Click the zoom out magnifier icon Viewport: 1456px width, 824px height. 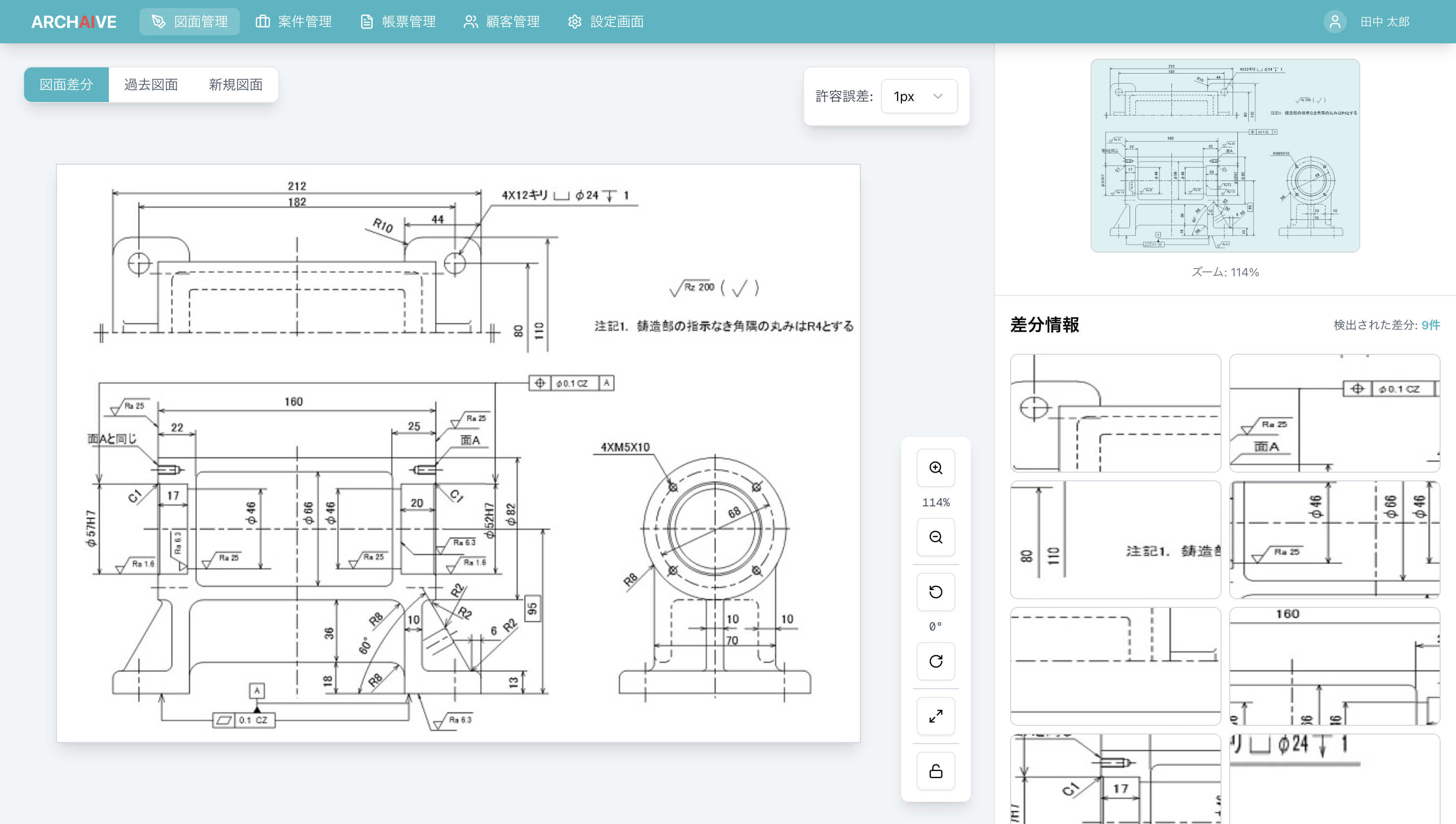(x=936, y=537)
